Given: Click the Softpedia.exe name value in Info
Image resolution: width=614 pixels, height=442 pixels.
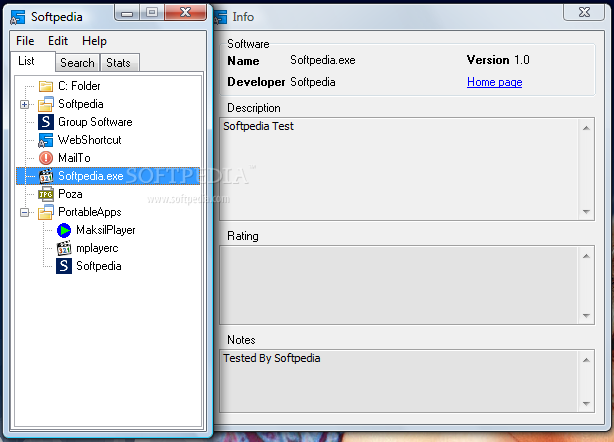Looking at the screenshot, I should [323, 60].
